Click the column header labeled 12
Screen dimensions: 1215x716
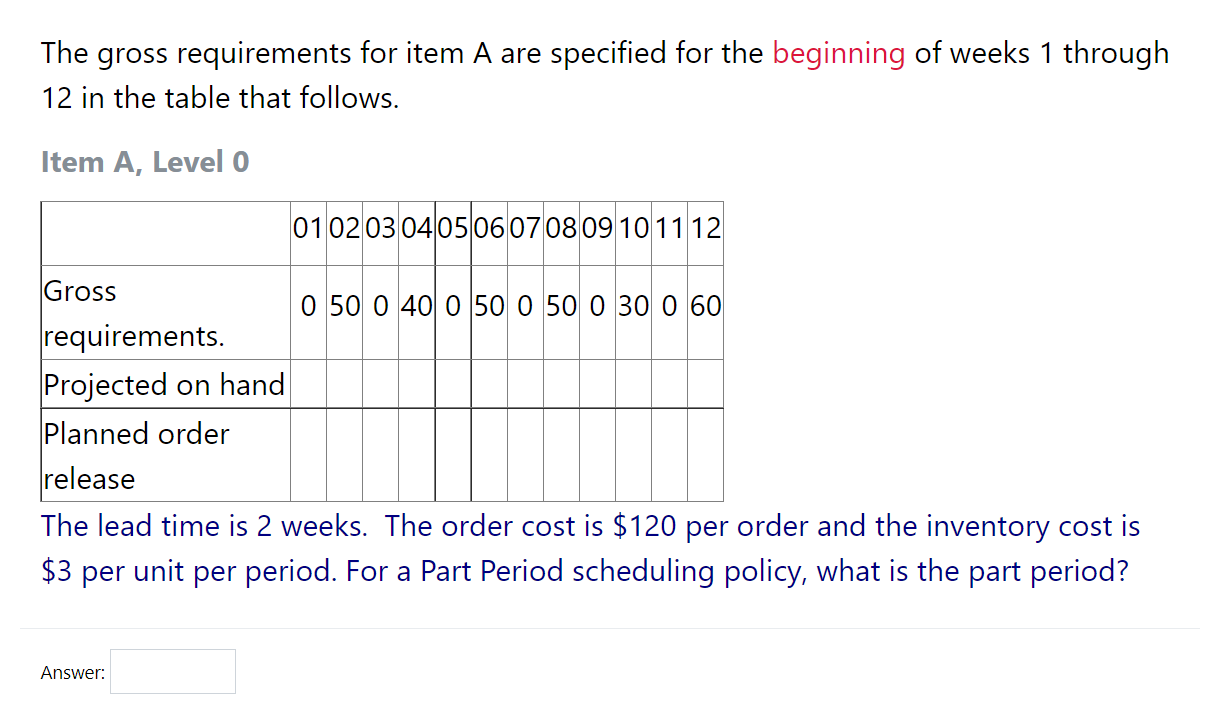705,227
